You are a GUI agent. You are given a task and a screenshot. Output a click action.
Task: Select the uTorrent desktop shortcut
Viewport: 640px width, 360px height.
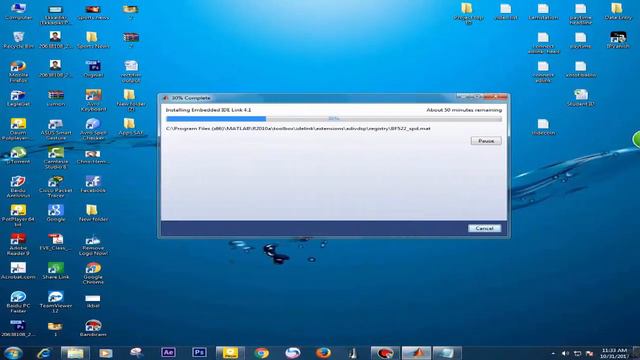18,155
